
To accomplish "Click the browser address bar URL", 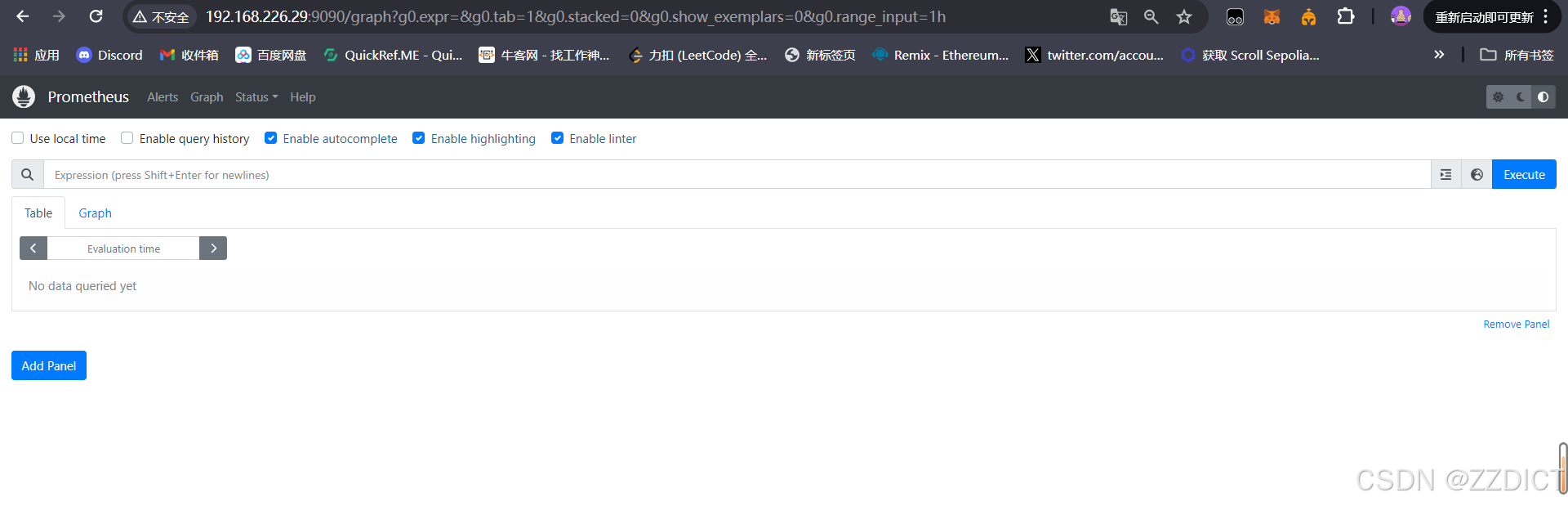I will 575,16.
